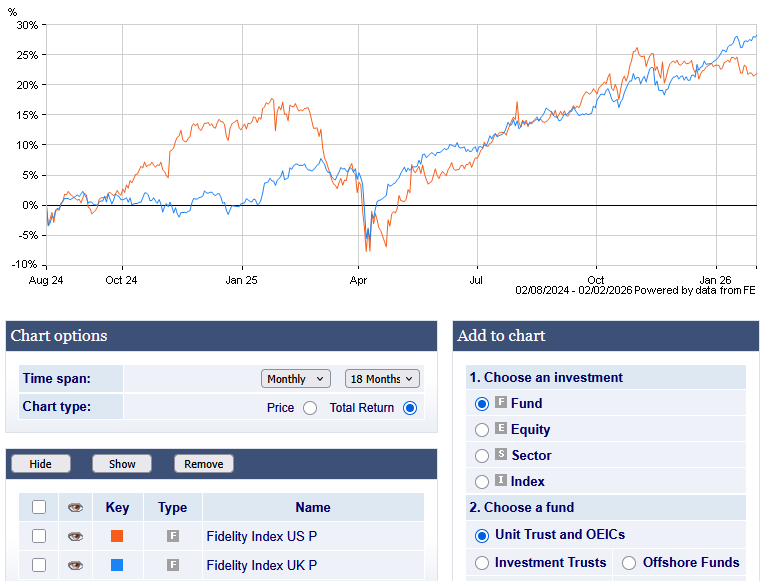Click the eye icon for Fidelity Index UK P
This screenshot has height=581, width=776.
coord(75,565)
